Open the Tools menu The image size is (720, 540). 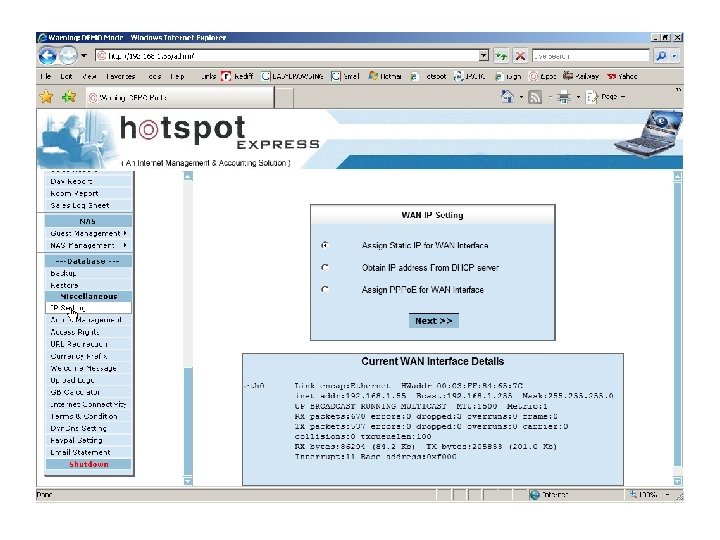tap(155, 76)
